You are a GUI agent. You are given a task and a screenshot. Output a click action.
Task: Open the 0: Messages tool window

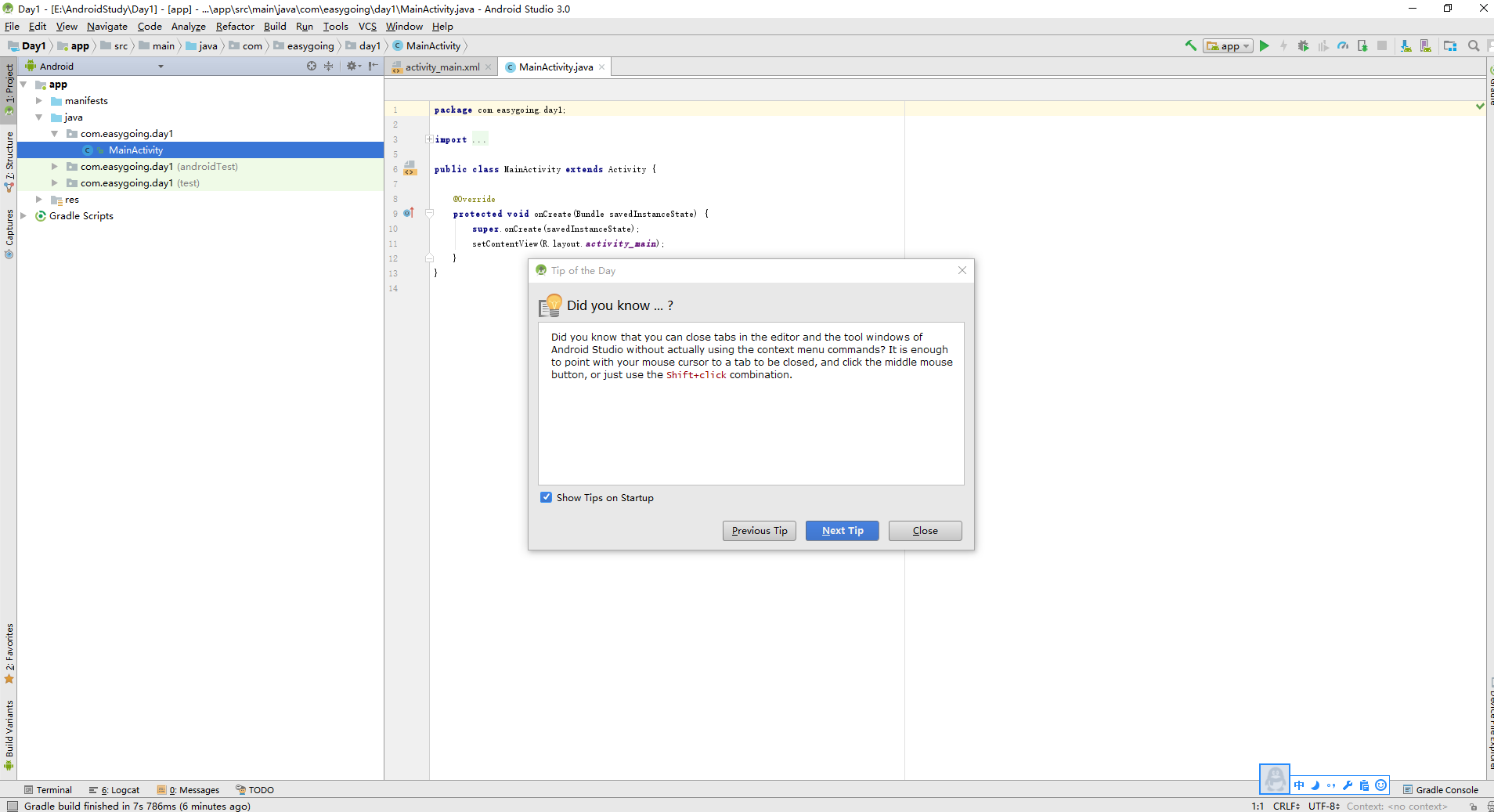[x=188, y=789]
